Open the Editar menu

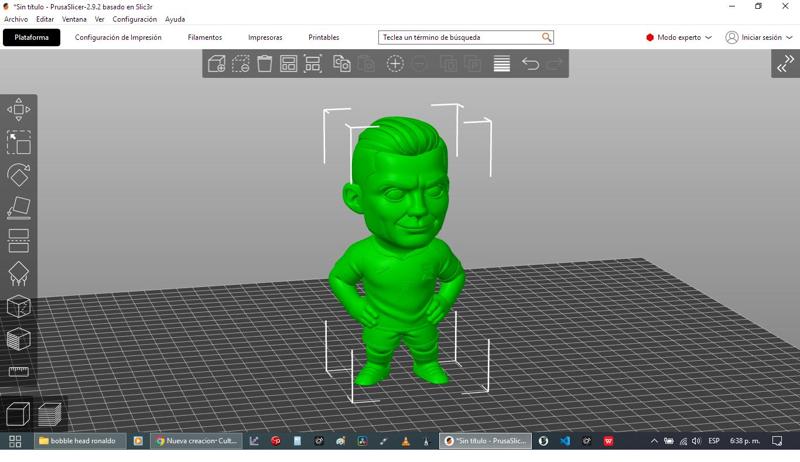click(45, 19)
